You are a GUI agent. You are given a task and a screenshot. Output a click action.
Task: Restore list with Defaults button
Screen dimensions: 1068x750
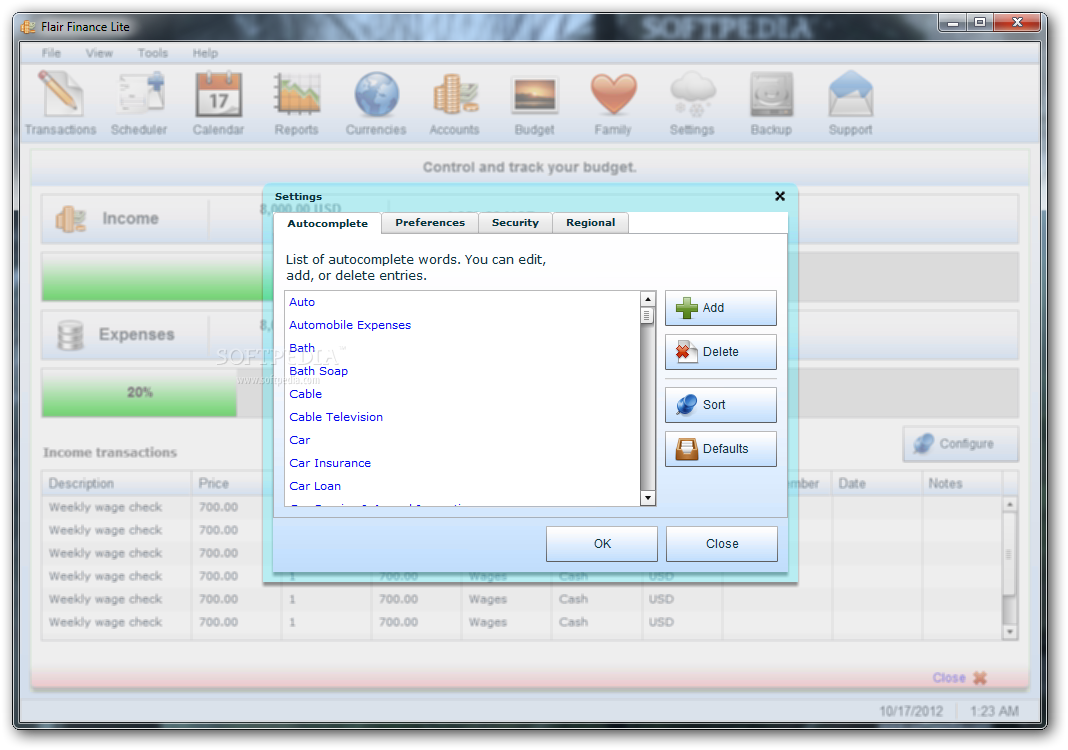coord(721,449)
